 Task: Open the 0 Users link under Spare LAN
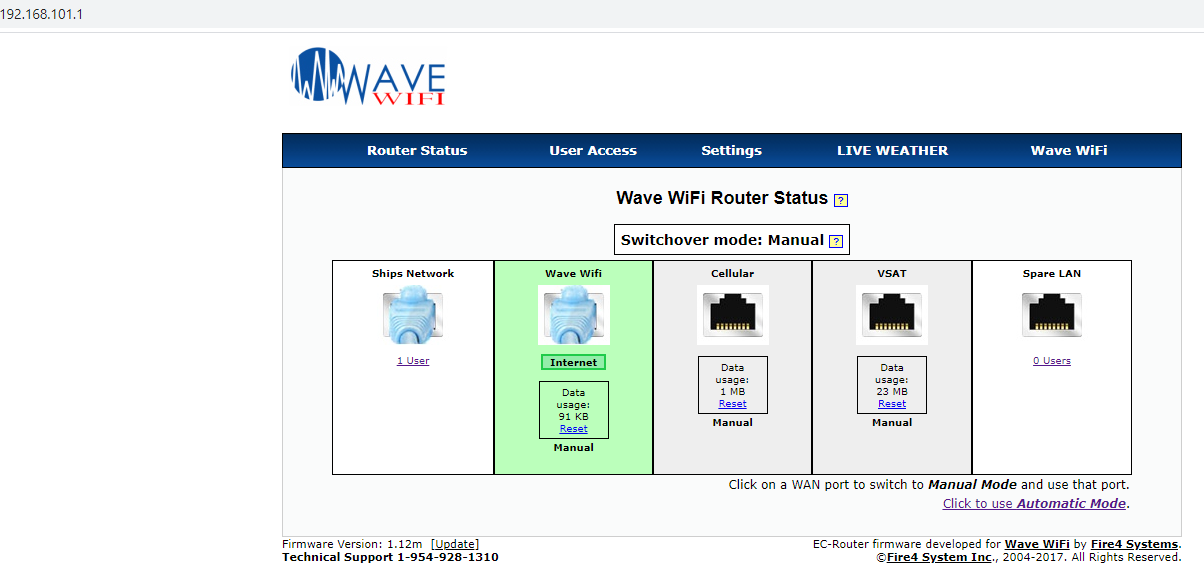(x=1052, y=361)
